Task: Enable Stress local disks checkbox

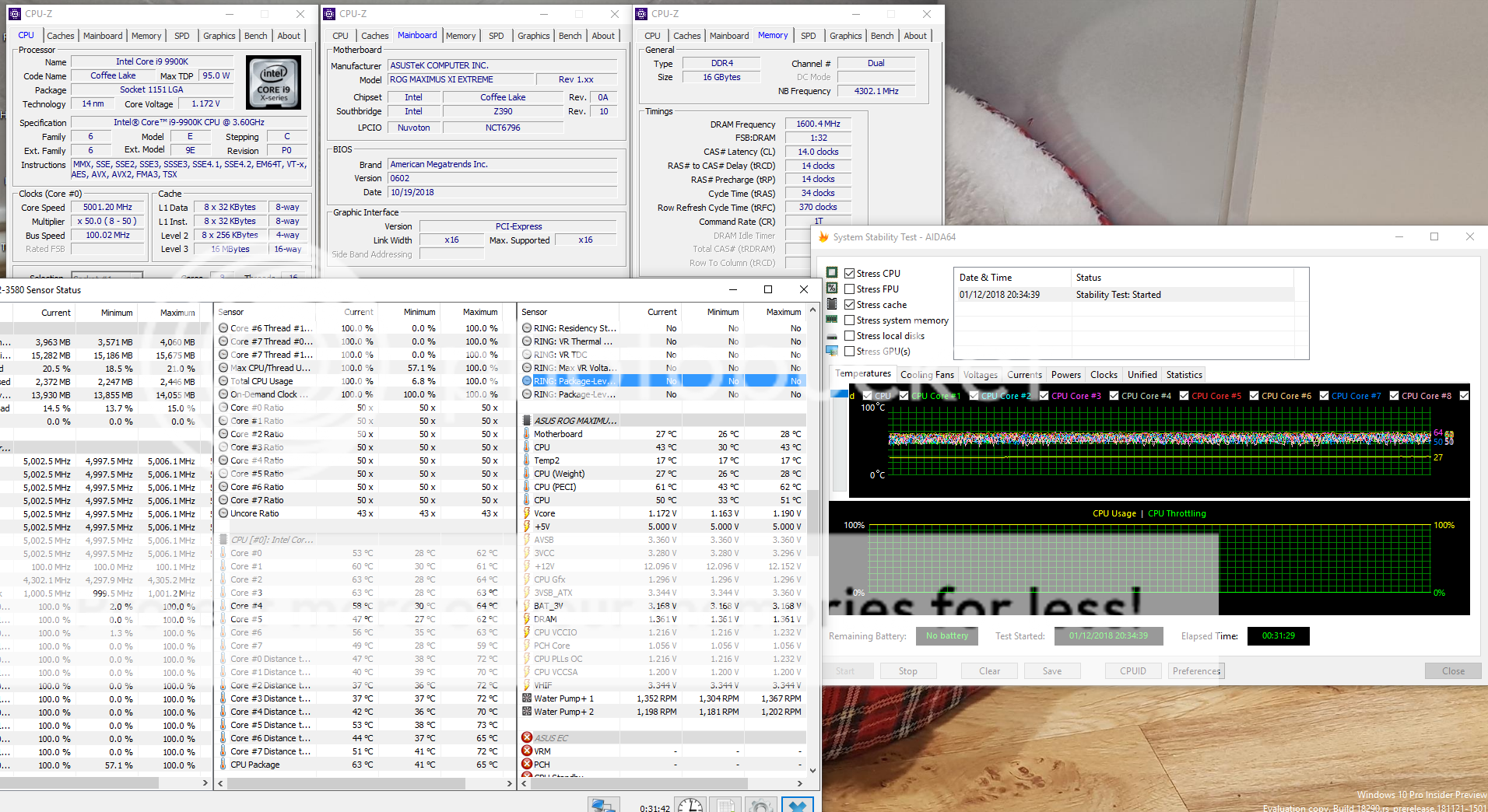Action: coord(850,335)
